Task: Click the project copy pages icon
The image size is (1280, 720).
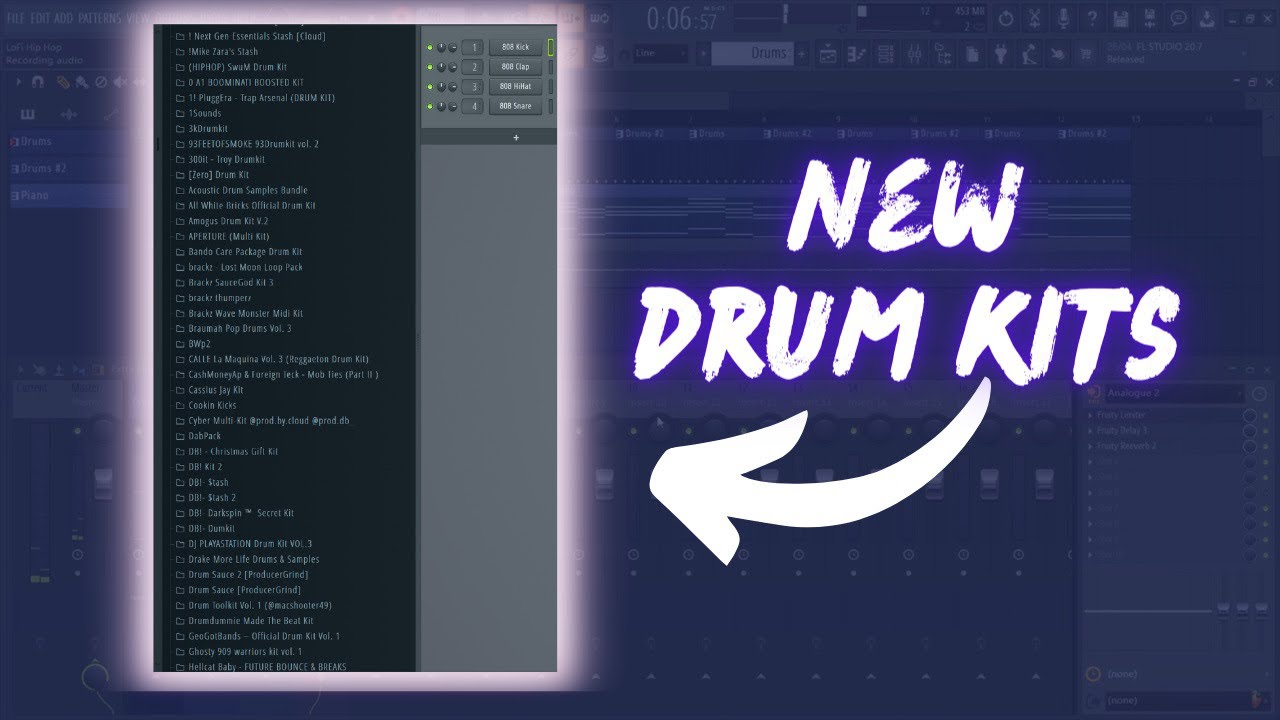Action: 971,54
